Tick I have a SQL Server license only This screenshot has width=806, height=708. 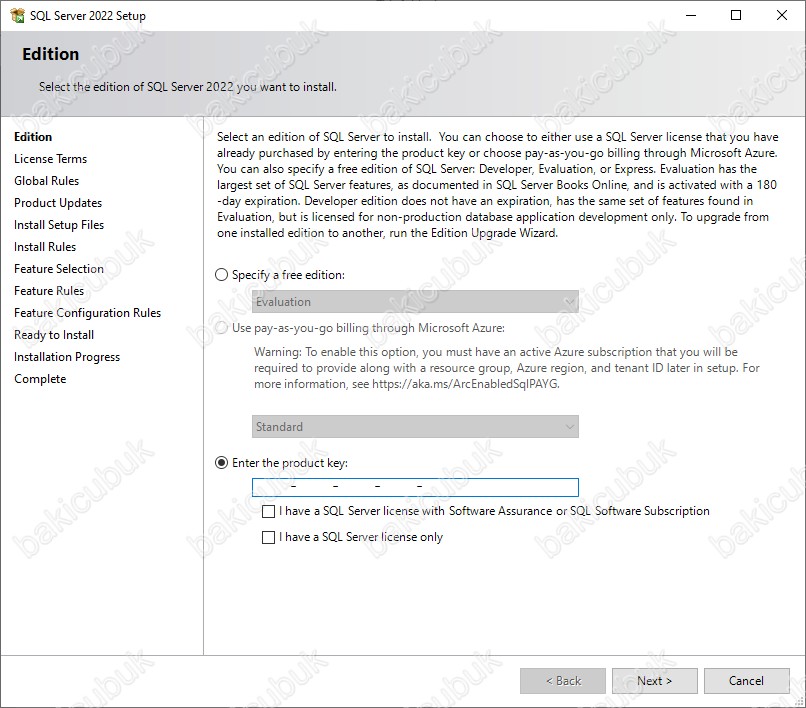click(268, 537)
